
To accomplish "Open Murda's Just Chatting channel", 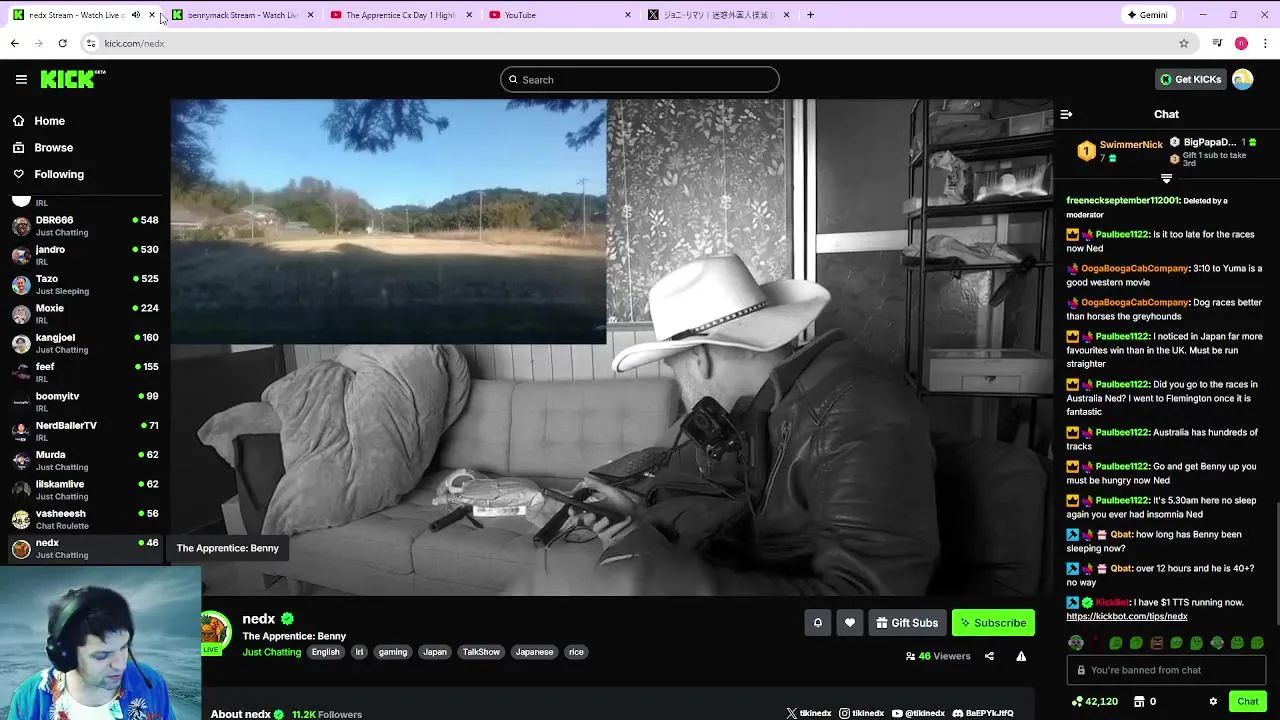I will (x=85, y=460).
